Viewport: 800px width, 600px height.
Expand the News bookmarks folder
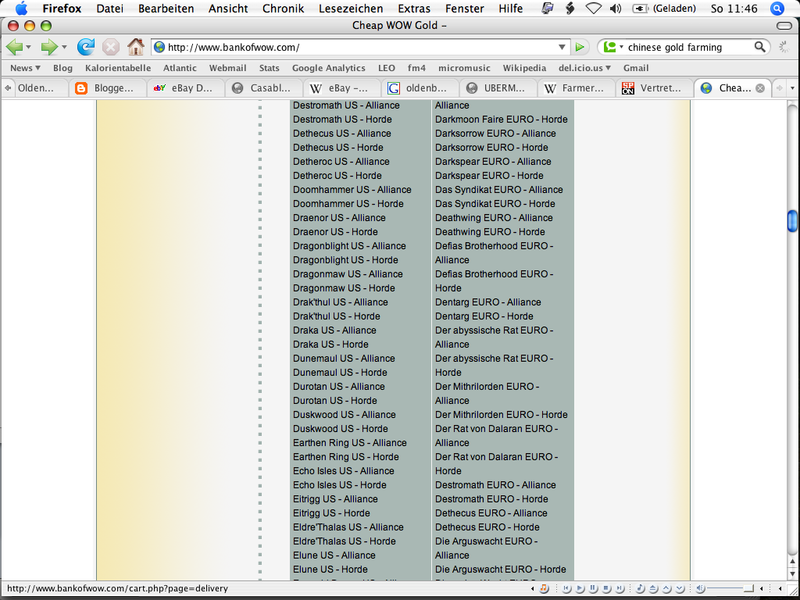(x=25, y=68)
